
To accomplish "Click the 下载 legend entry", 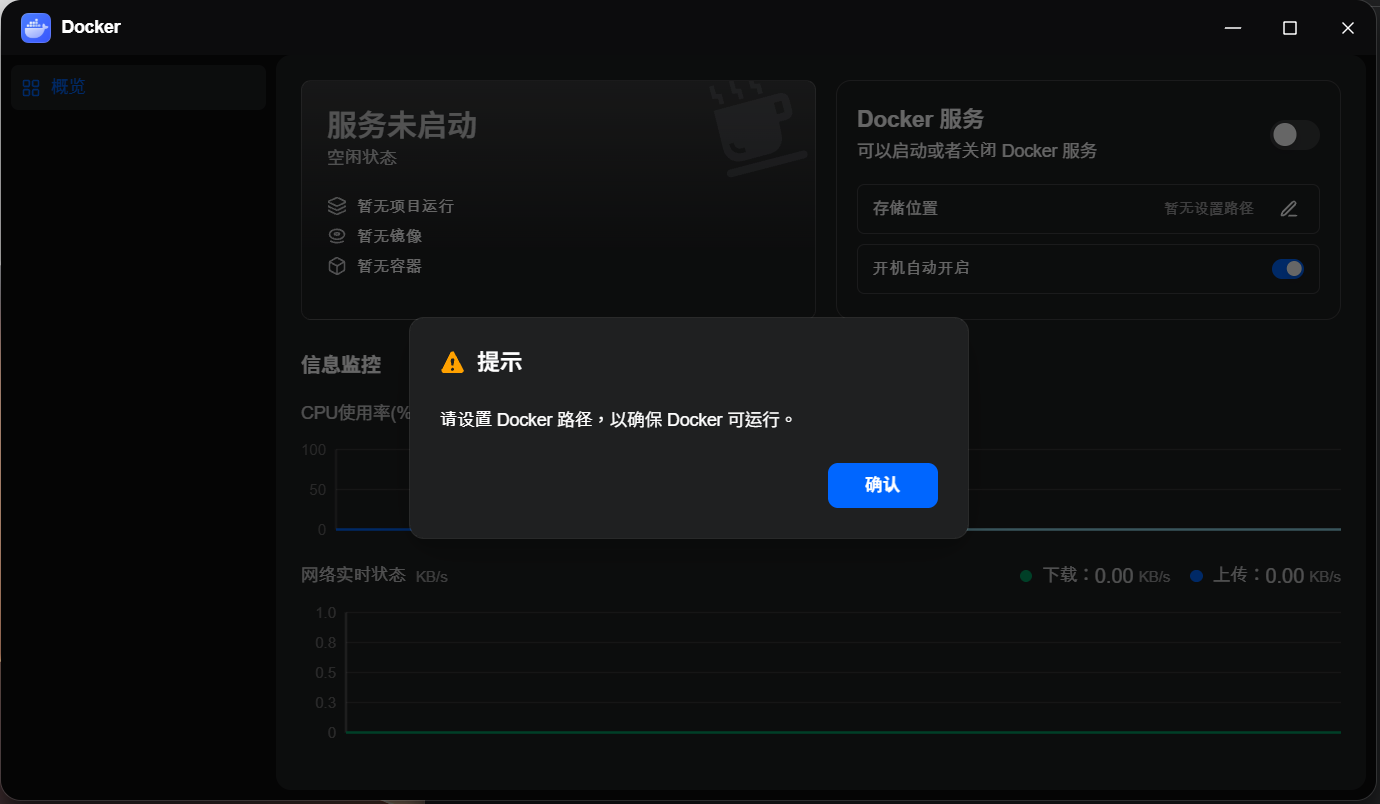I will [x=1094, y=576].
